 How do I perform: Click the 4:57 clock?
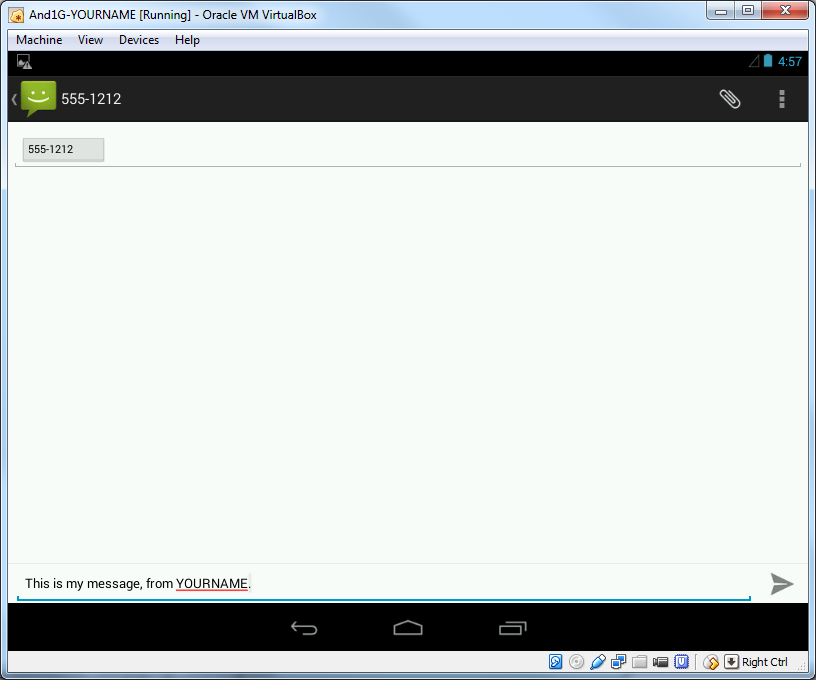point(789,61)
